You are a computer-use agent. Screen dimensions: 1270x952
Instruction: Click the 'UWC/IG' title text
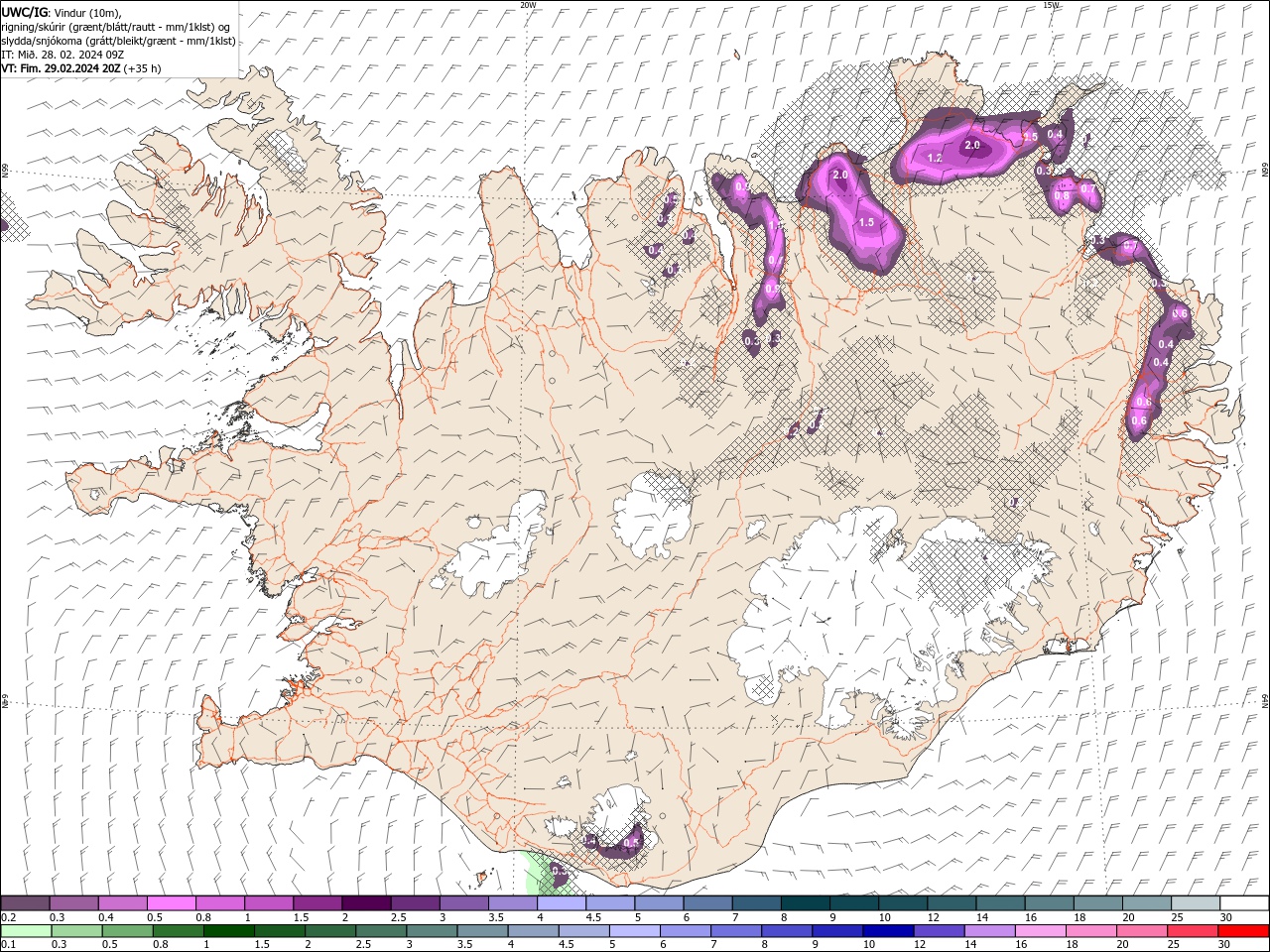tap(25, 12)
